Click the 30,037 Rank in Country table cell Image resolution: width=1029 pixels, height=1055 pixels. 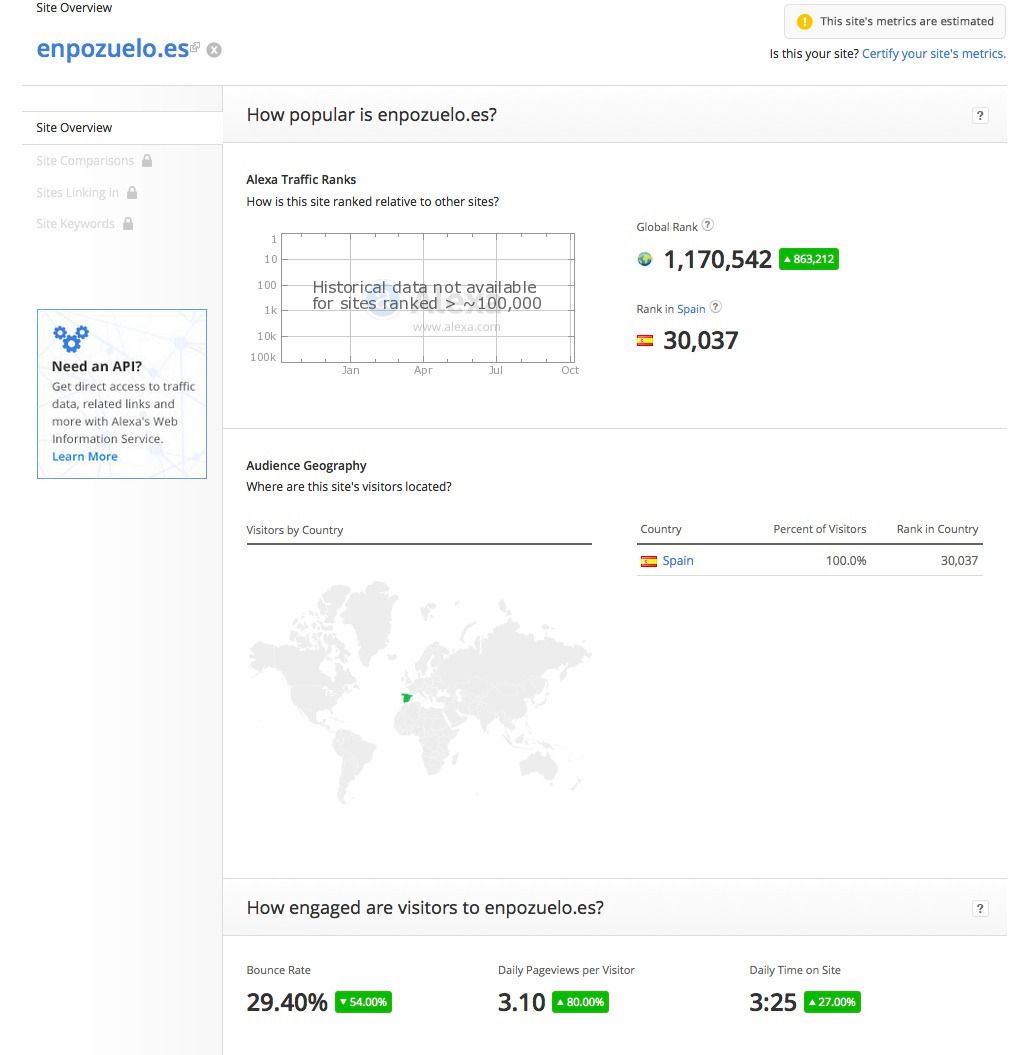point(959,560)
